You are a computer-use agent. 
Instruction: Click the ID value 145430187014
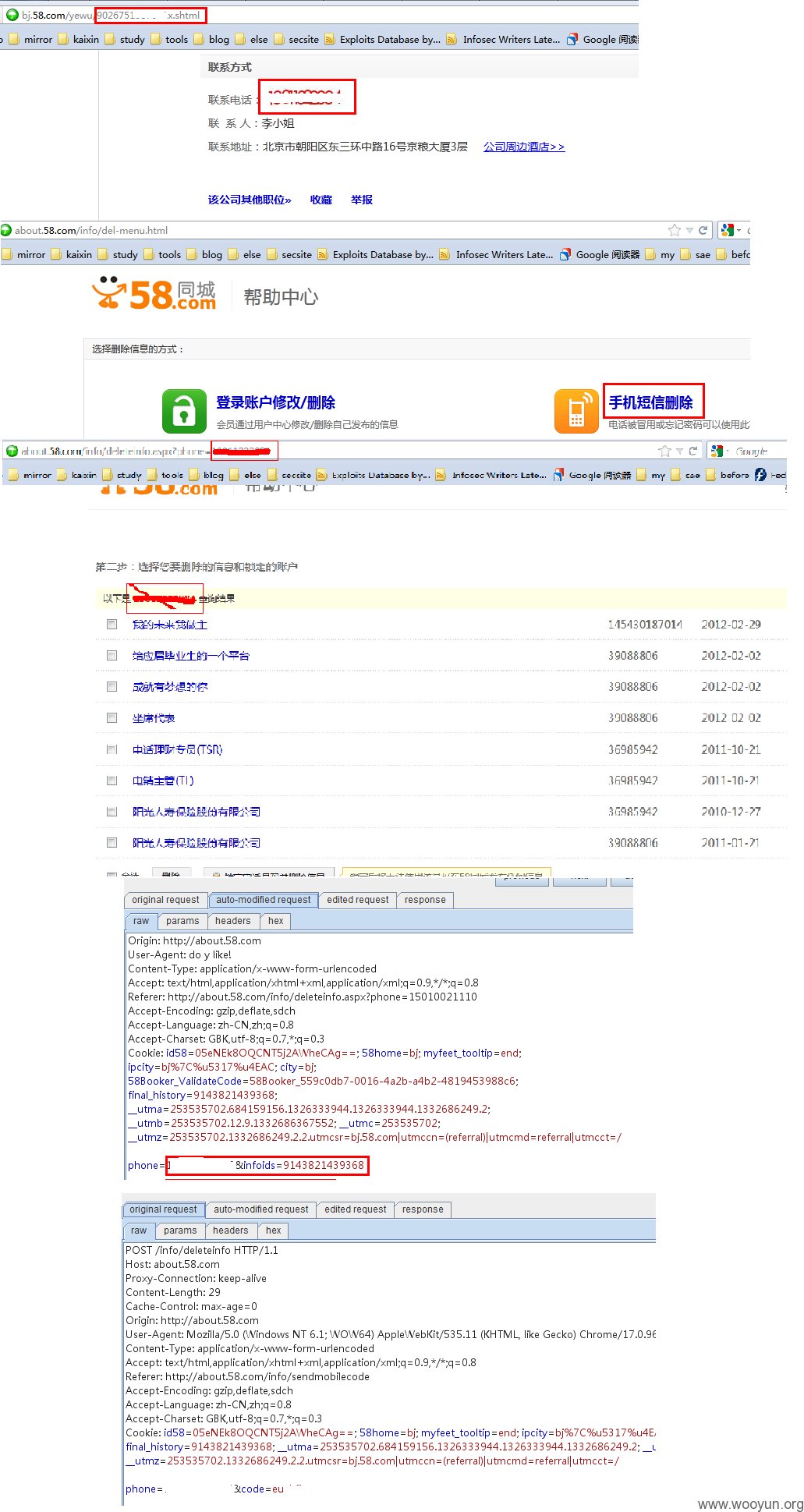645,624
